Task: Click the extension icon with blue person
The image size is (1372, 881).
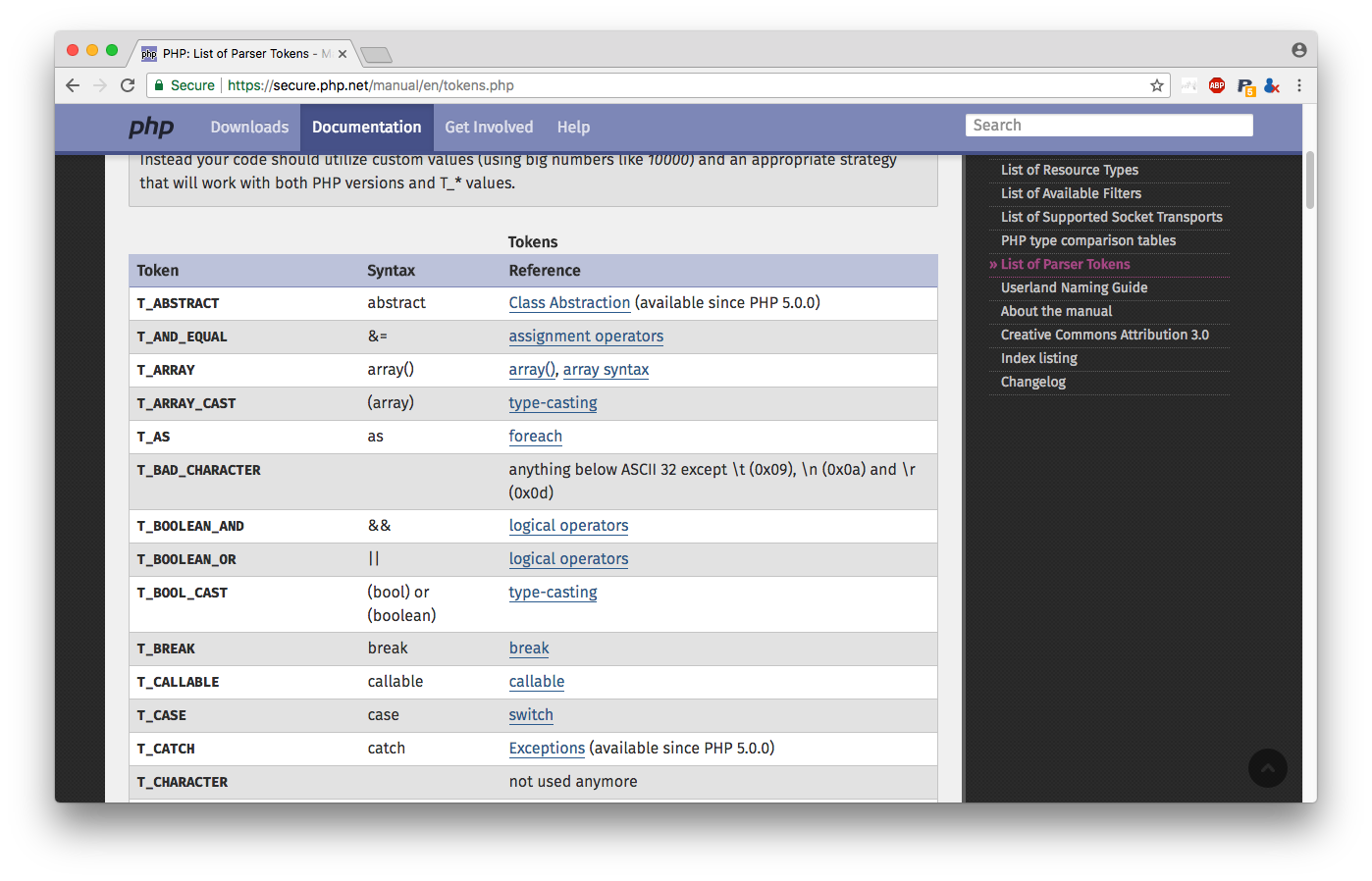Action: 1272,85
